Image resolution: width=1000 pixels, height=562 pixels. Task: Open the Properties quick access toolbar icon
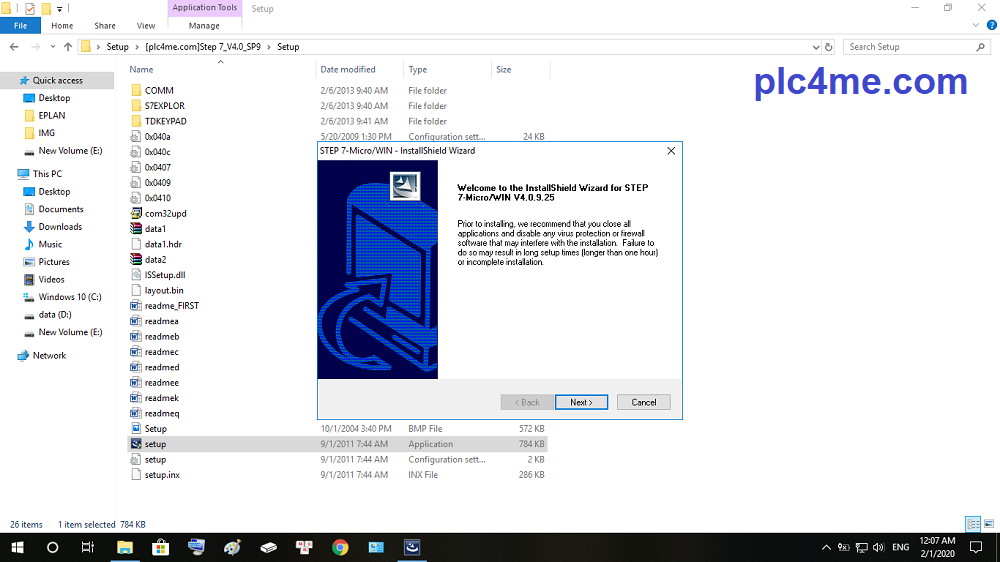point(30,8)
